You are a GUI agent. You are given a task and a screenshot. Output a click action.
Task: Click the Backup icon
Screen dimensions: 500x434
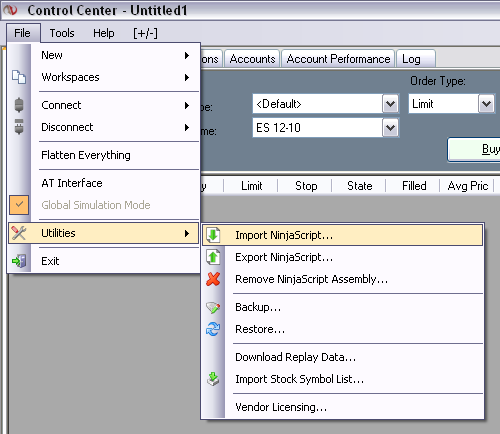[x=213, y=307]
